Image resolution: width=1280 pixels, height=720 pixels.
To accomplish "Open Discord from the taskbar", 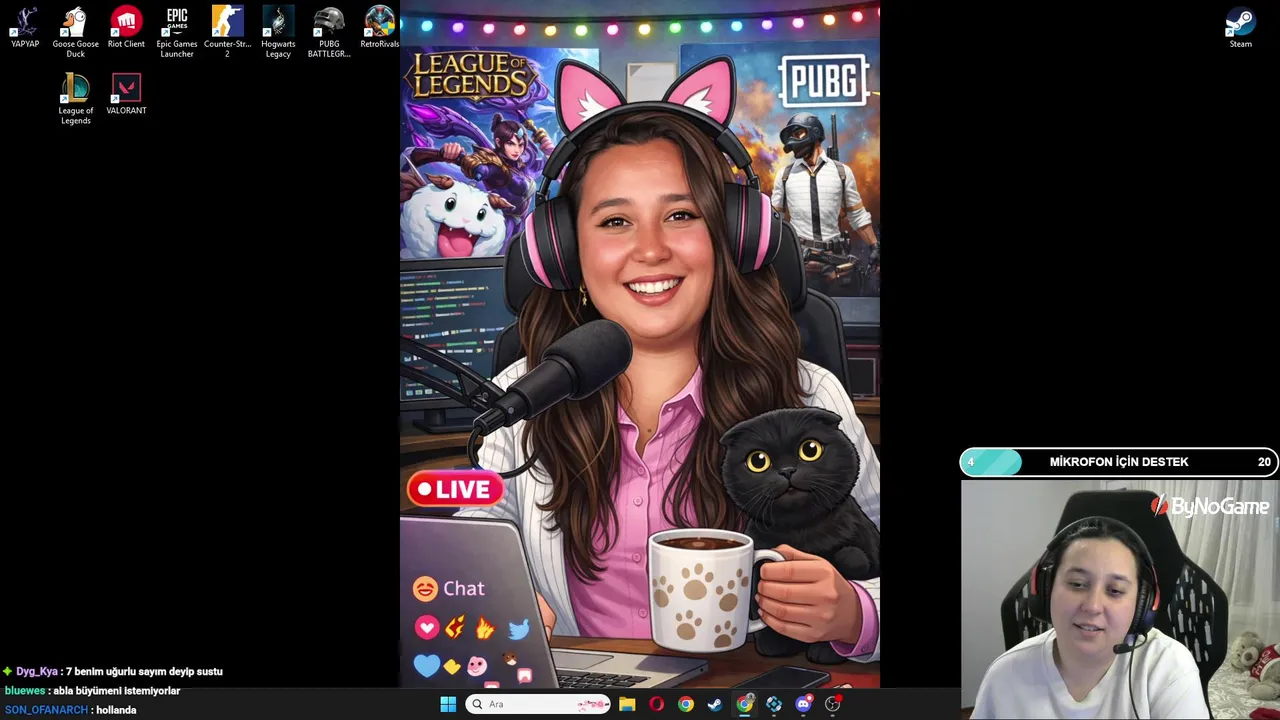I will (803, 704).
